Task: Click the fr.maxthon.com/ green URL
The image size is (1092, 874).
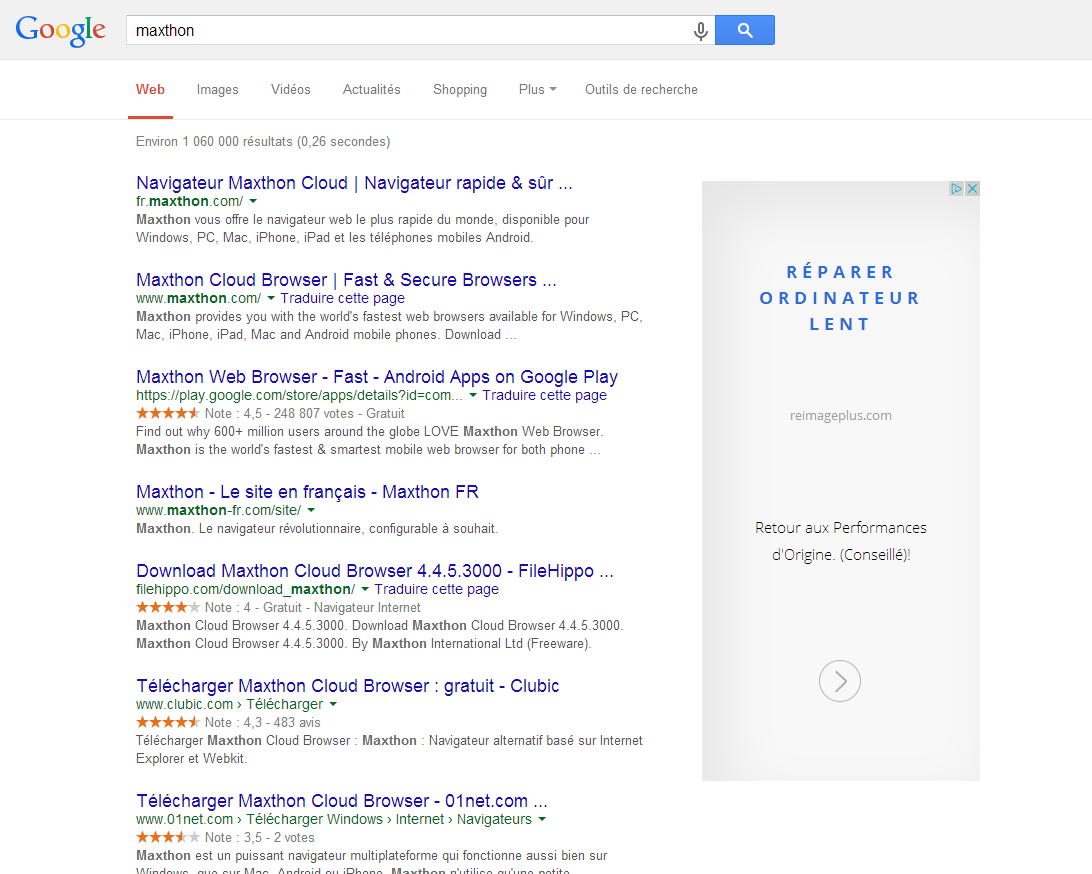Action: pyautogui.click(x=189, y=201)
